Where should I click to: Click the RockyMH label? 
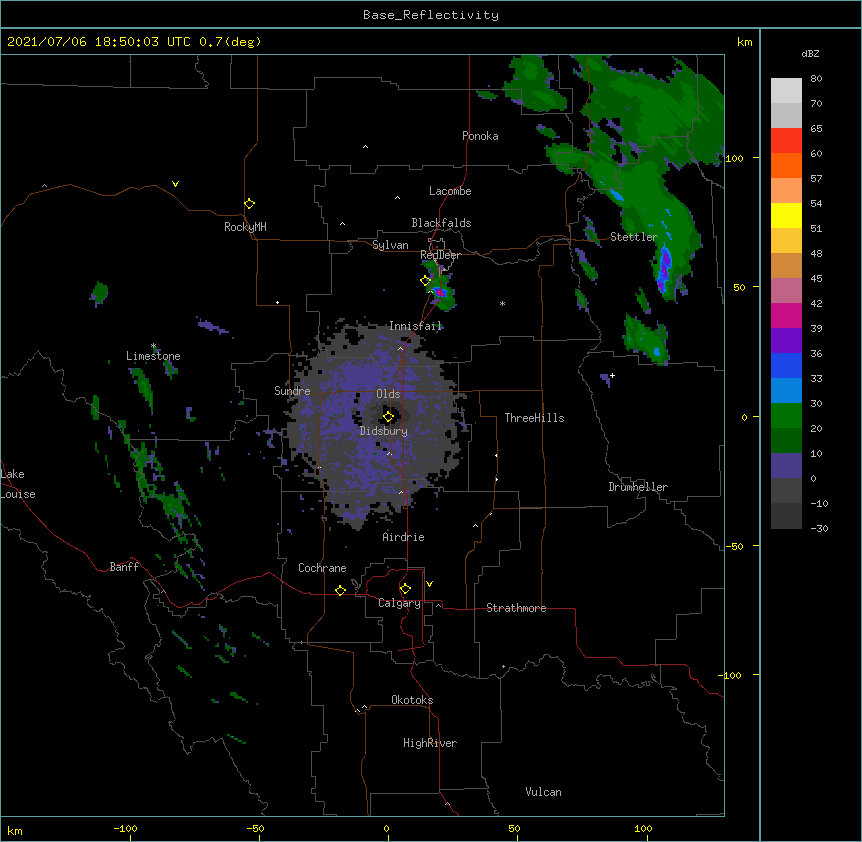coord(245,227)
